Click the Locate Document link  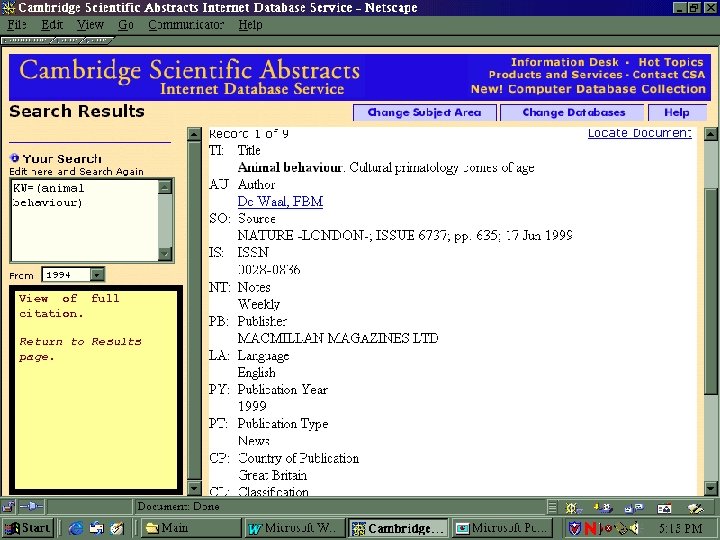click(x=640, y=133)
